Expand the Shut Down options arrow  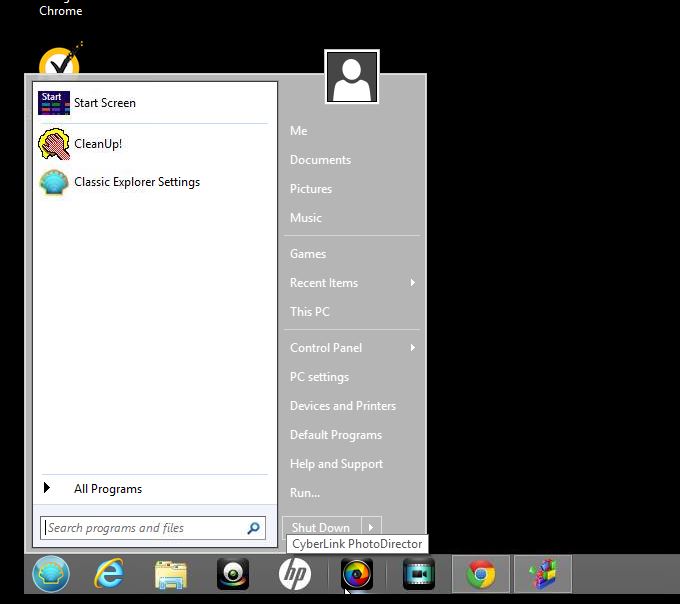(370, 528)
